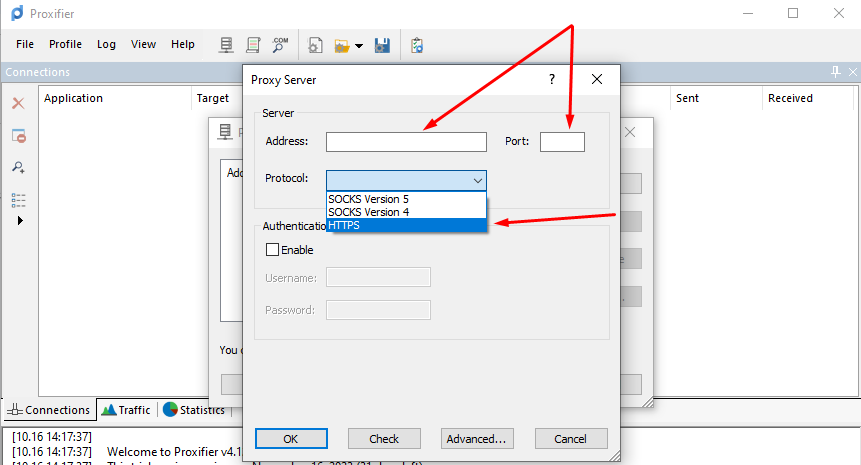Click the red X icon in left sidebar
The image size is (861, 465).
18,103
